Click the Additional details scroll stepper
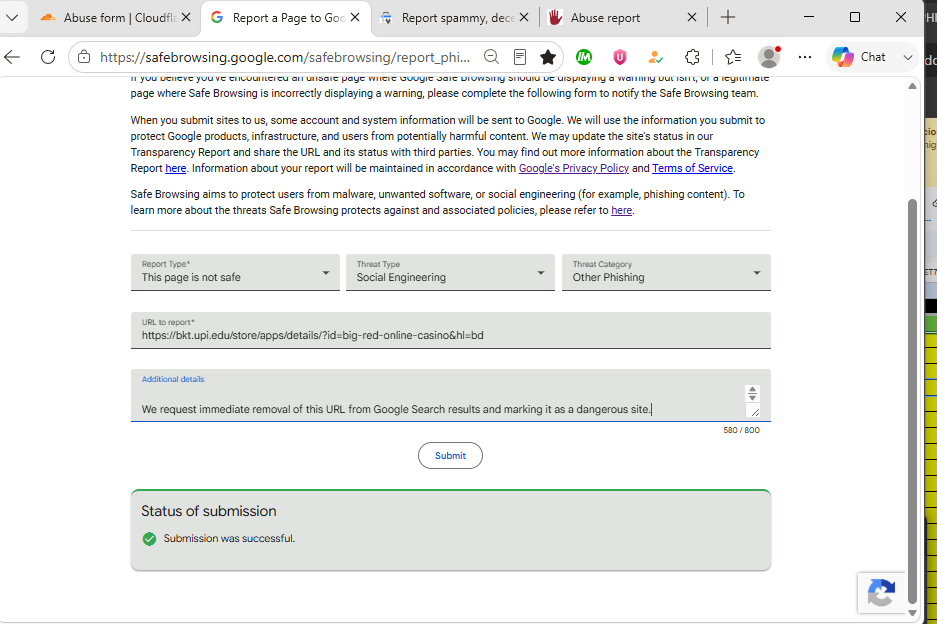The height and width of the screenshot is (624, 937). pyautogui.click(x=752, y=393)
